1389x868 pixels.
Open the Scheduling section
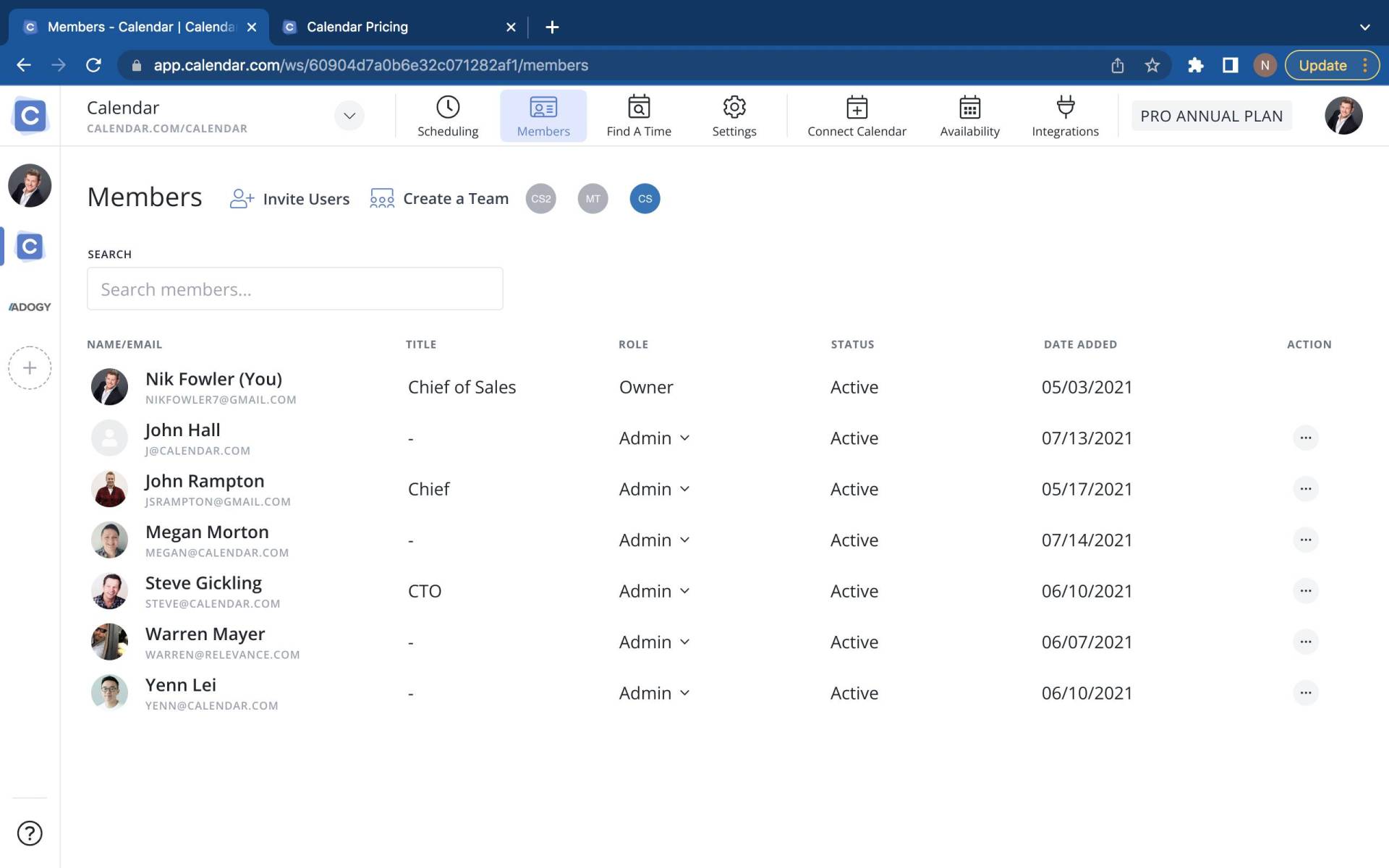click(x=448, y=116)
